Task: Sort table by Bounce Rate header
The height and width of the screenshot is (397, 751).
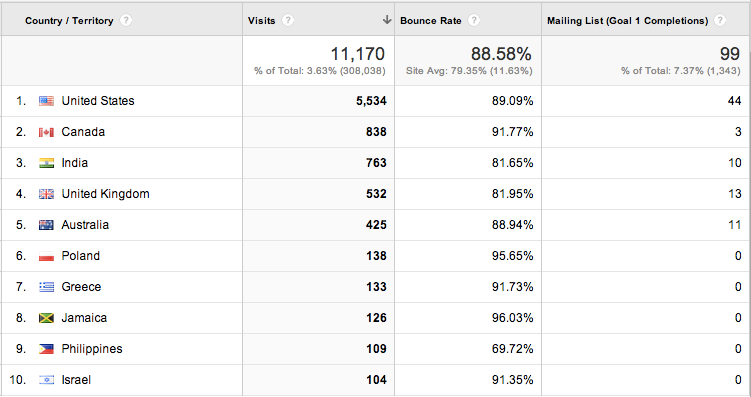Action: point(431,21)
